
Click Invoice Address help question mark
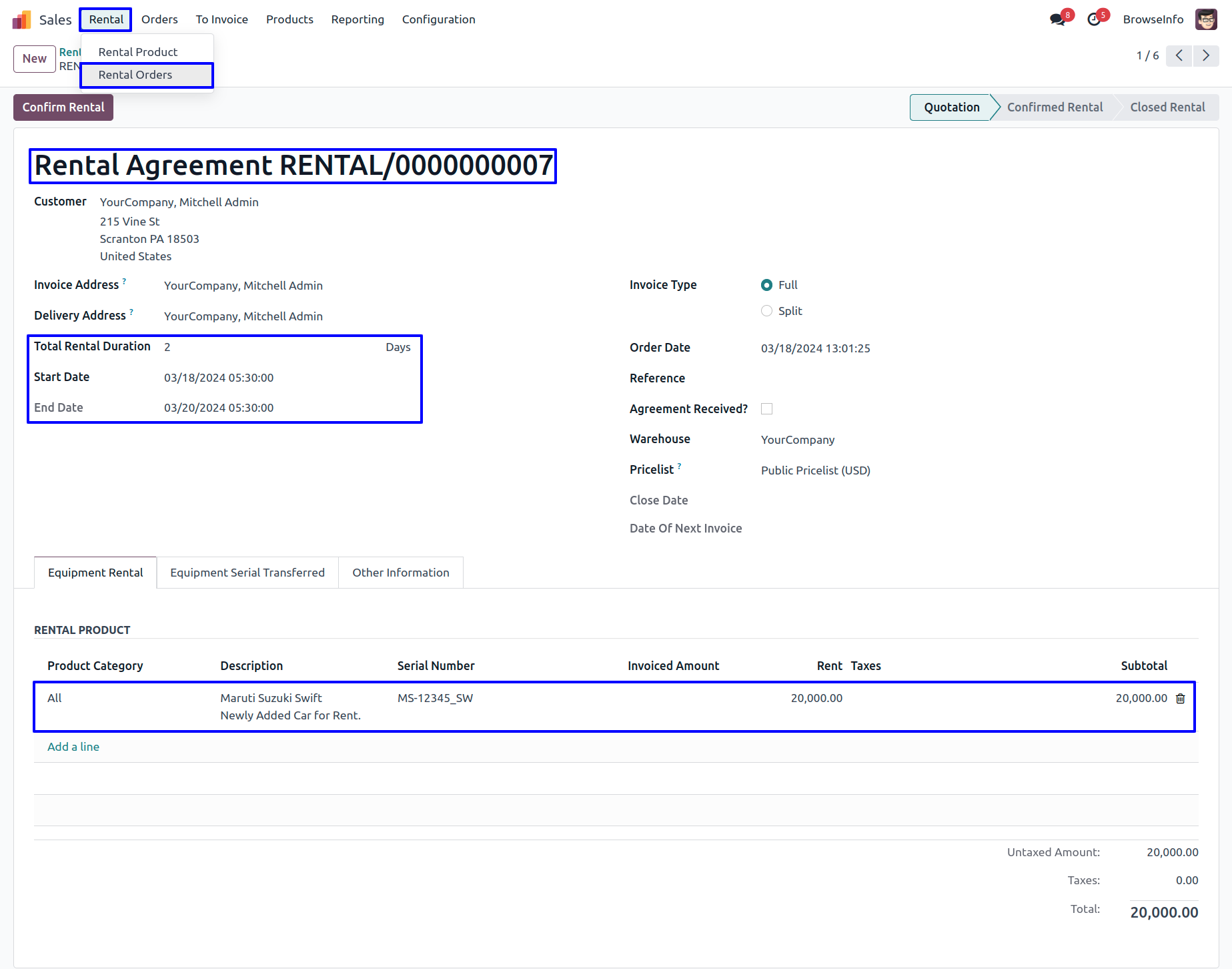point(124,282)
